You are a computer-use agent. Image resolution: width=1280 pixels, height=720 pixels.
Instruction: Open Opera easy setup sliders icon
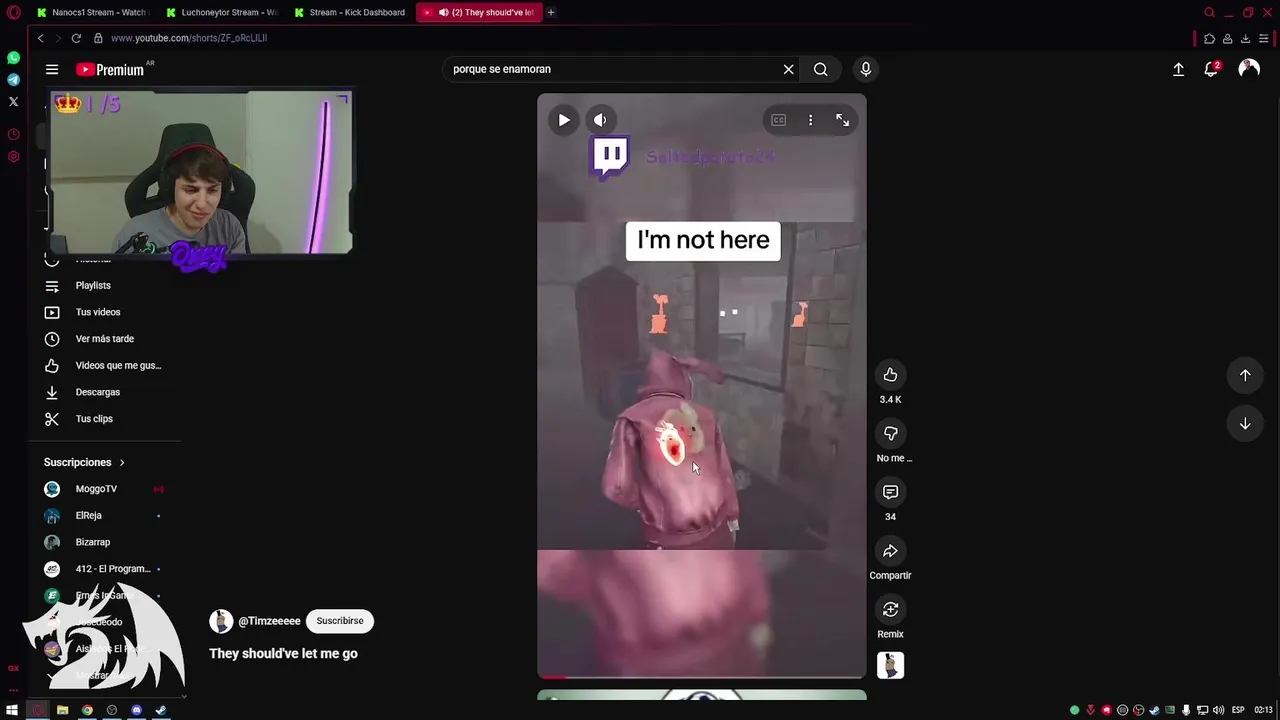click(1264, 38)
